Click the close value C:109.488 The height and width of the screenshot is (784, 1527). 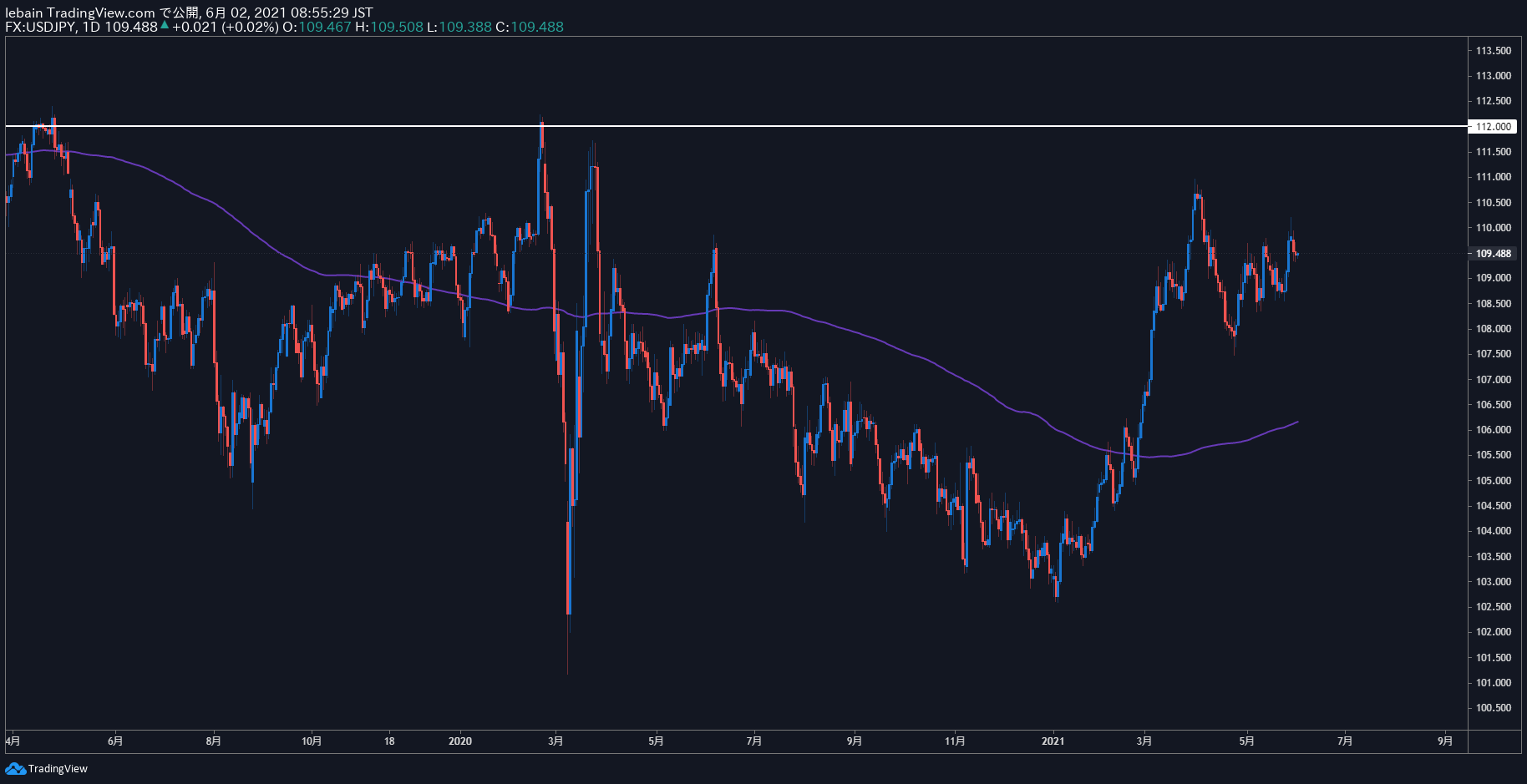click(530, 27)
